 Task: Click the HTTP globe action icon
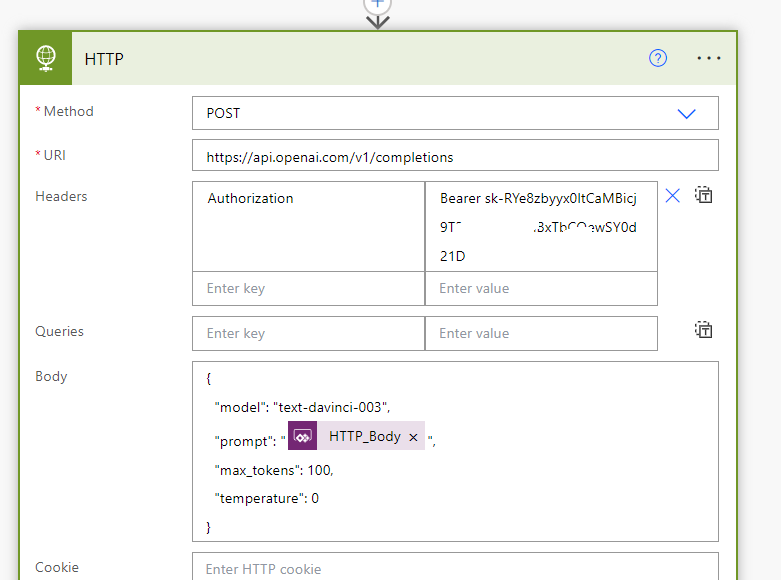(x=46, y=58)
